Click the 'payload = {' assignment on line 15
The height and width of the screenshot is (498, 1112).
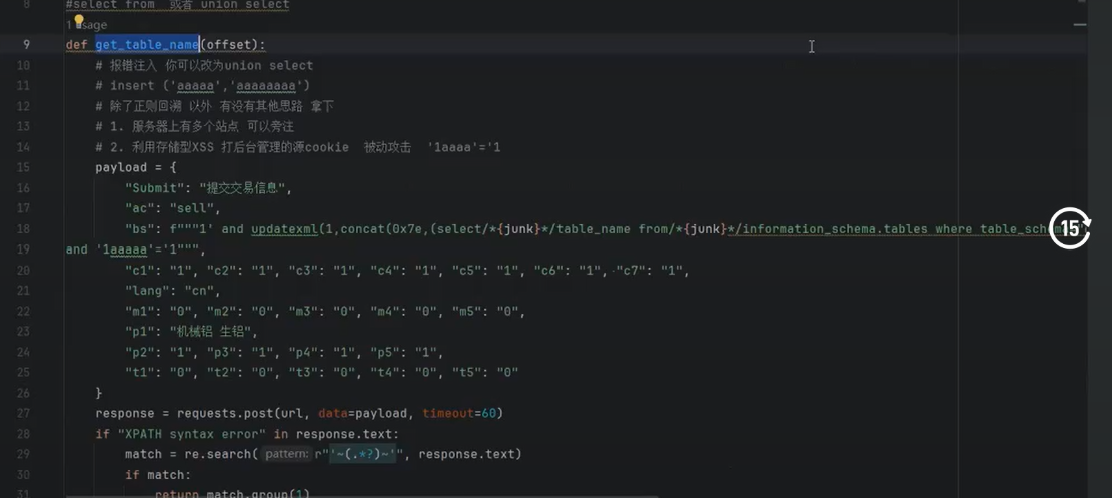[136, 167]
